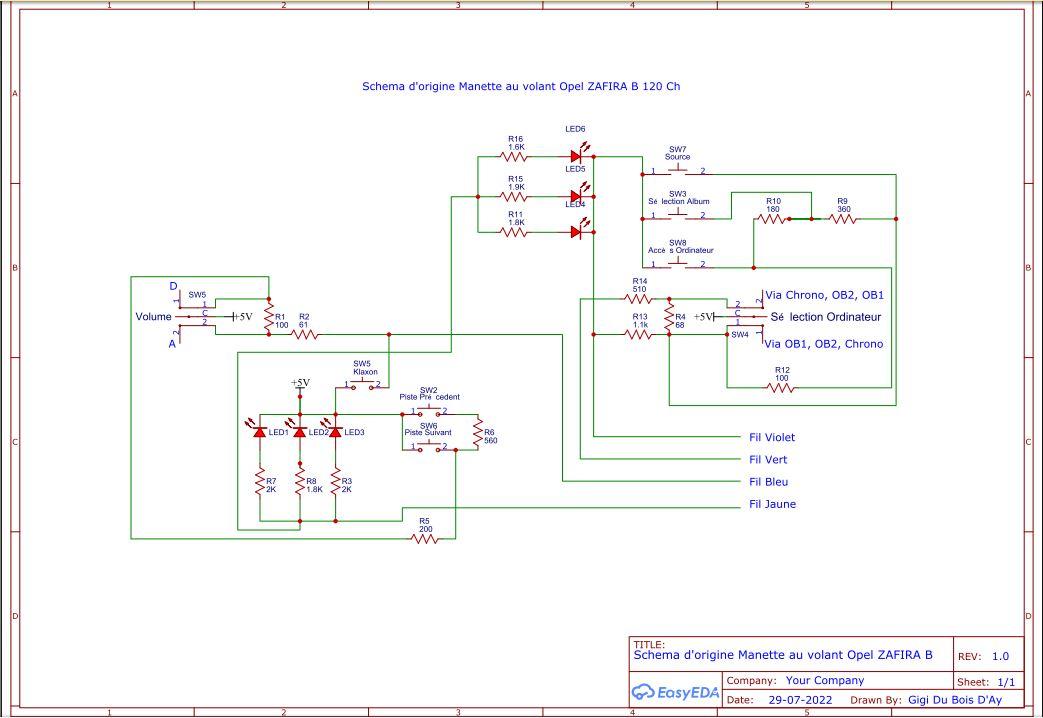
Task: Select the SW6 Piste Suivant switch symbol
Action: click(x=429, y=447)
